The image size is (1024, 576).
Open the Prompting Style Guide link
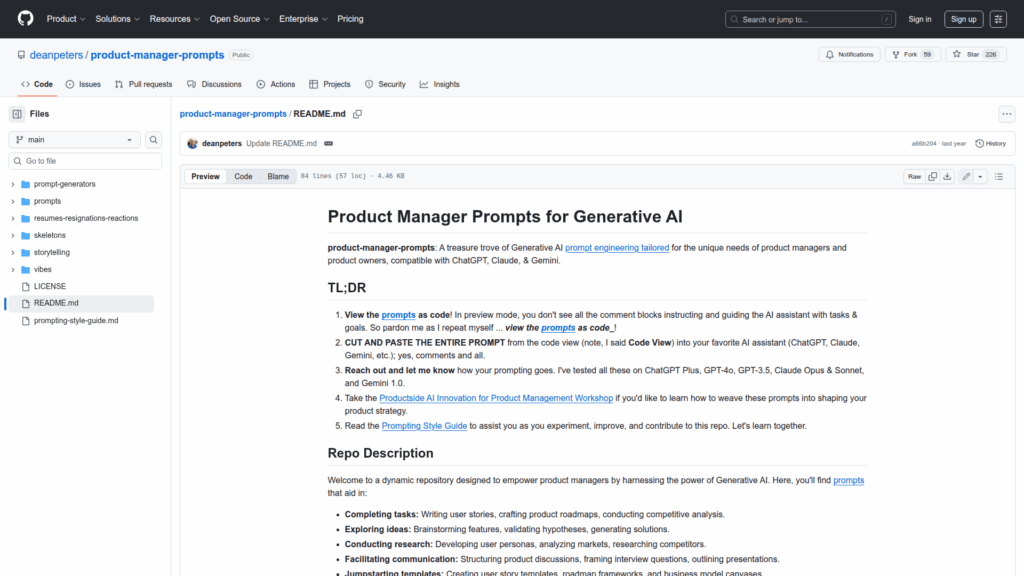pos(424,426)
